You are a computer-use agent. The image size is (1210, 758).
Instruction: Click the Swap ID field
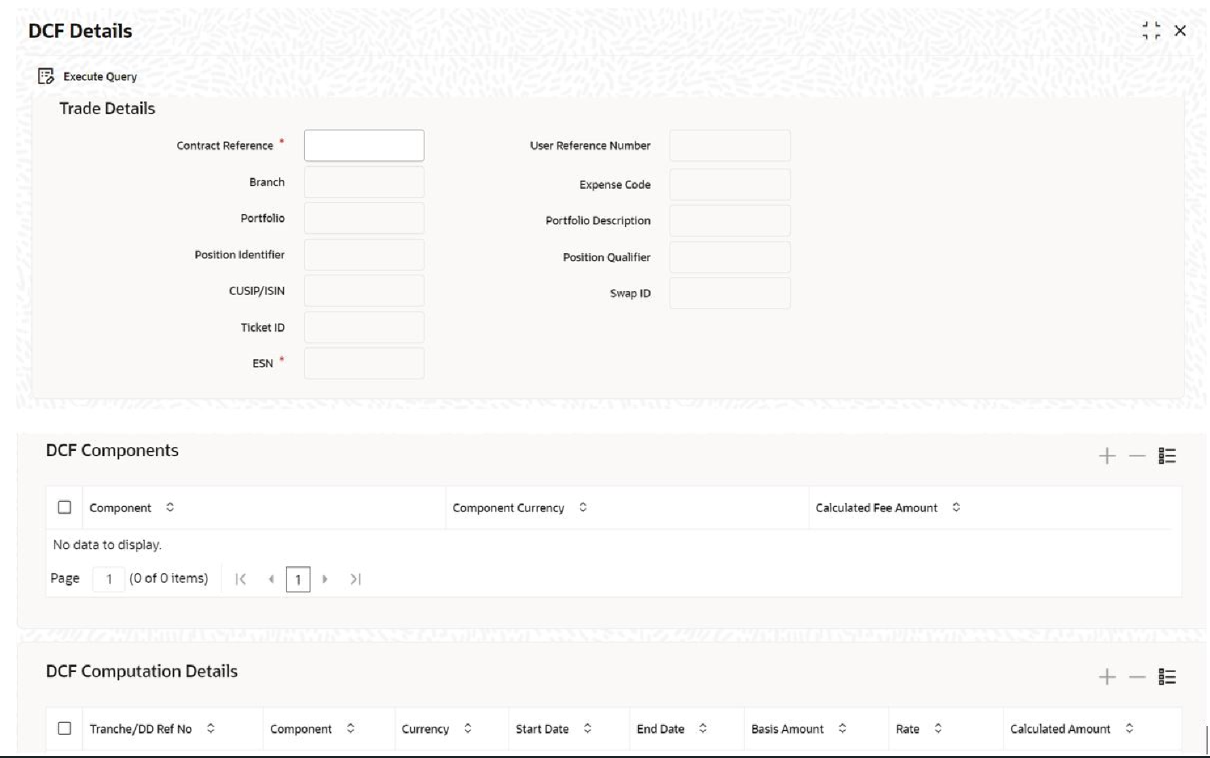pos(730,293)
